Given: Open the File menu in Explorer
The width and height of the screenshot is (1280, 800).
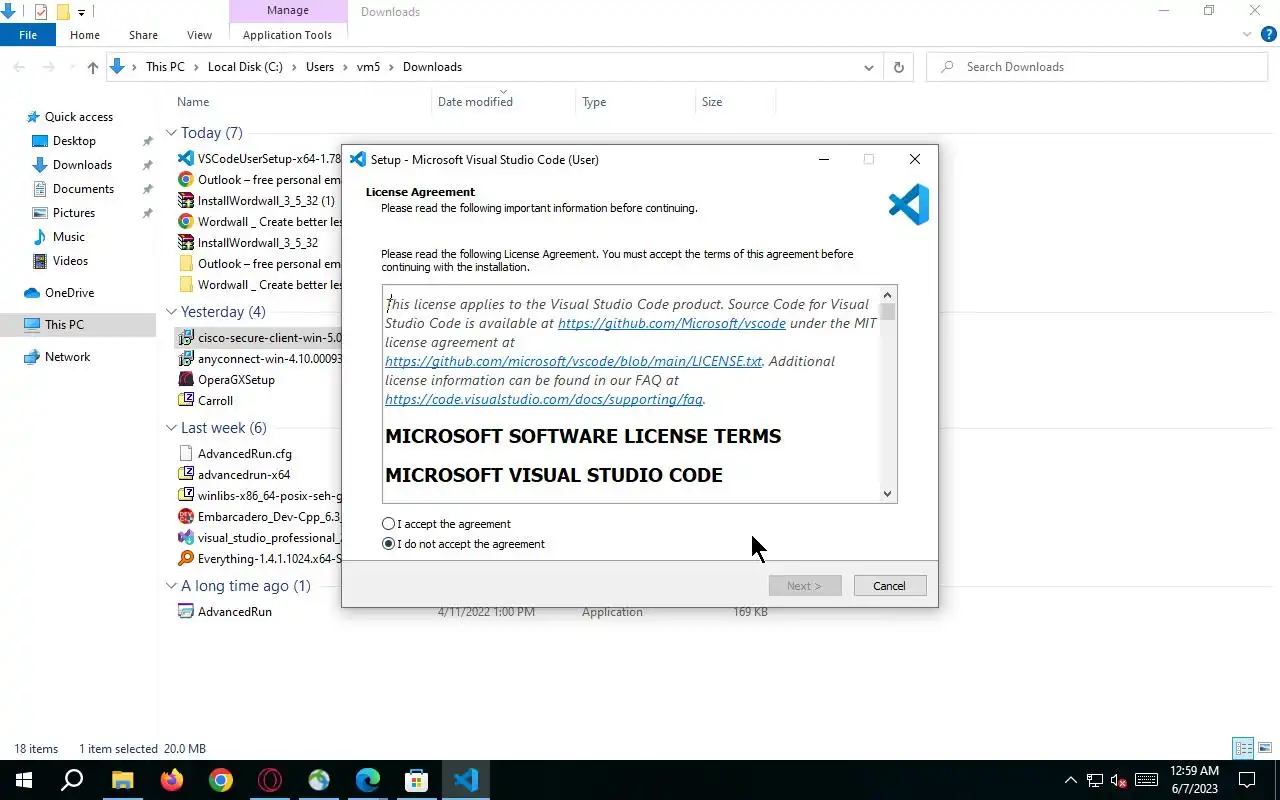Looking at the screenshot, I should pyautogui.click(x=28, y=35).
